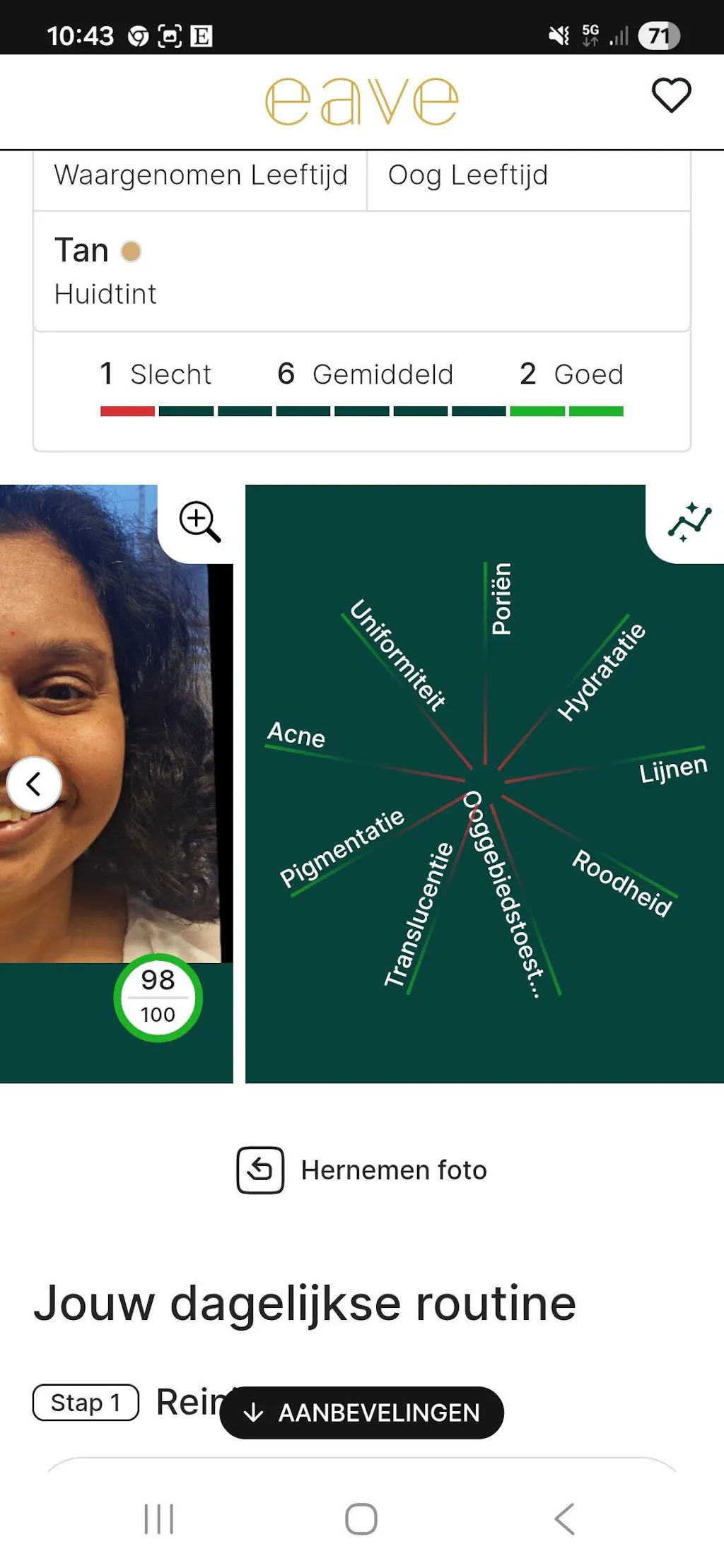The width and height of the screenshot is (724, 1568).
Task: Open the eave logo home
Action: (362, 102)
